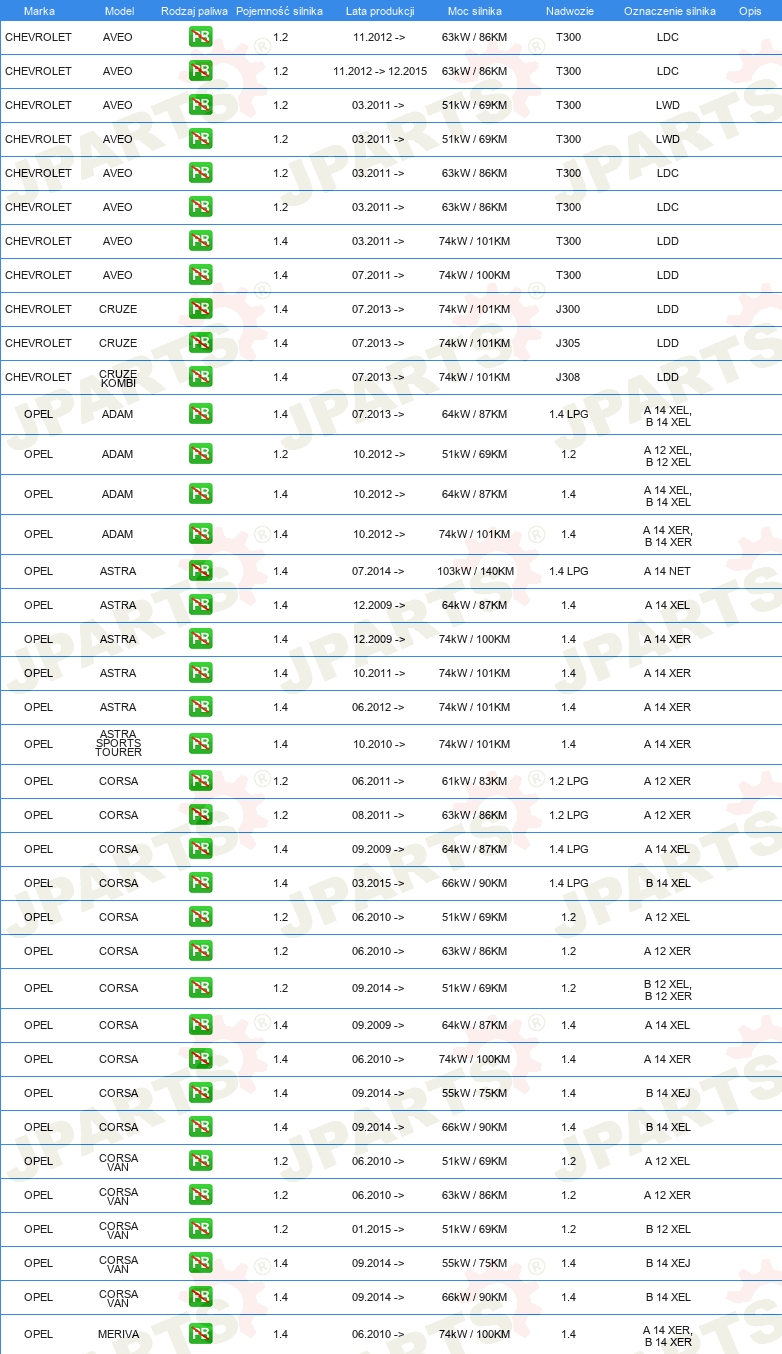The width and height of the screenshot is (782, 1354).
Task: Click fuel icon for Corsa 55kW B 14 XEJ row
Action: [x=201, y=1093]
